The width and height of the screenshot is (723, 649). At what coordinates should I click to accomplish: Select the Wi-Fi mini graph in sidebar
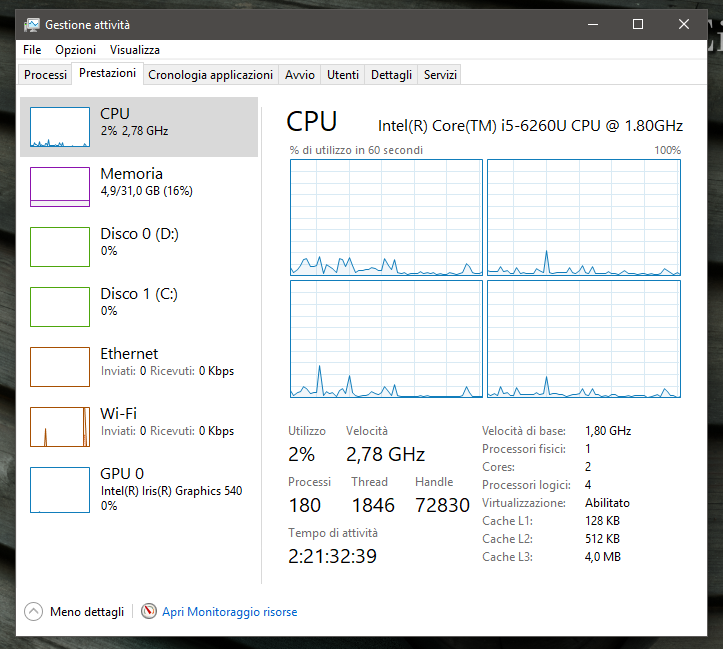(x=60, y=426)
